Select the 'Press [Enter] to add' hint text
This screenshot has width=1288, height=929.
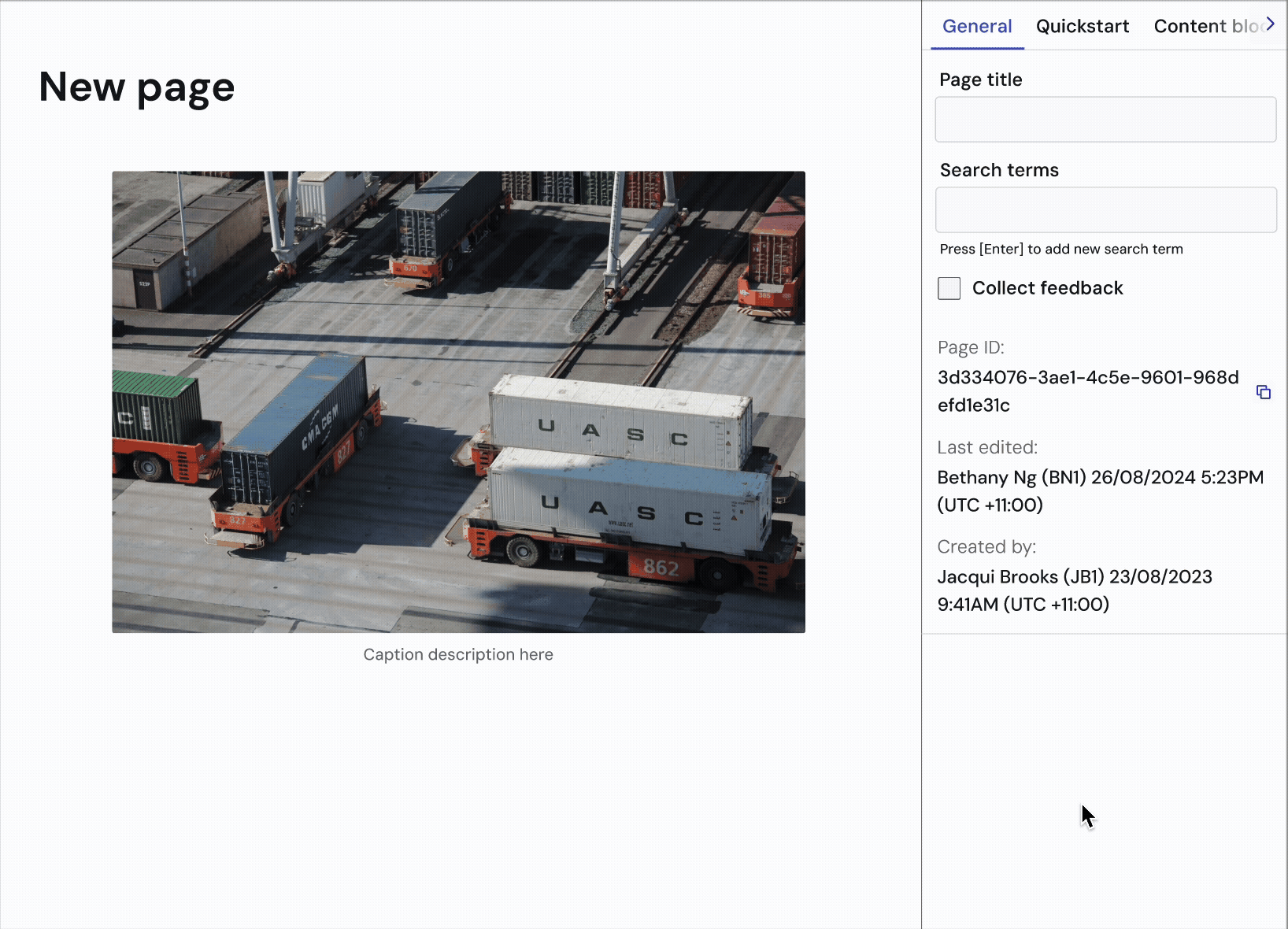(x=1061, y=249)
